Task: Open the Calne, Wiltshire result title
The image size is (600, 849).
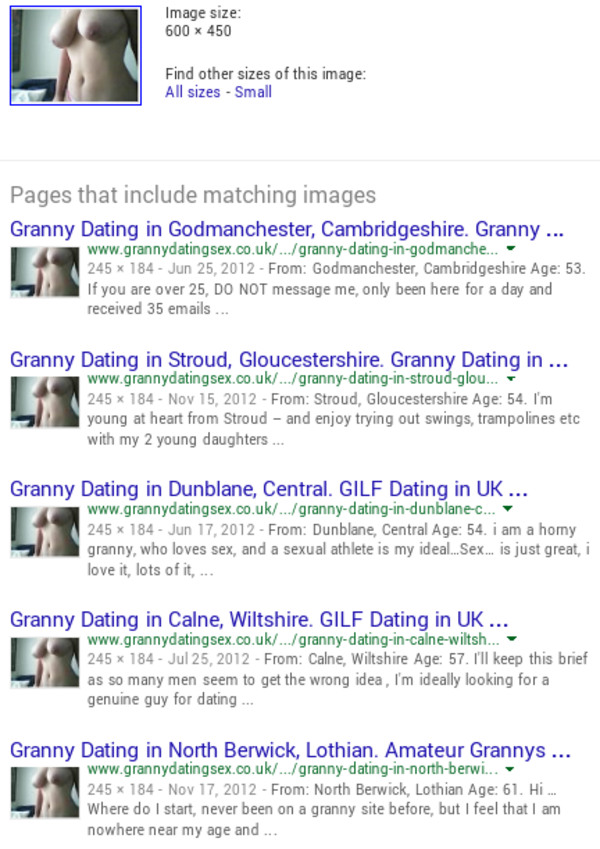Action: tap(259, 619)
